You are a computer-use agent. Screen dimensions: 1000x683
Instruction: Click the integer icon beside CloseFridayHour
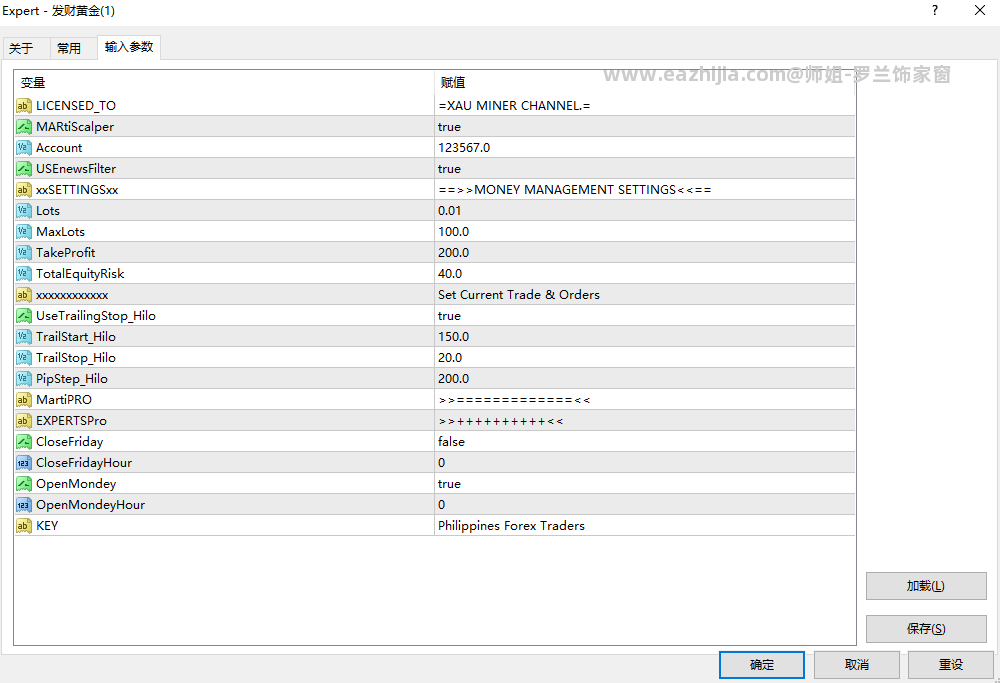tap(24, 463)
